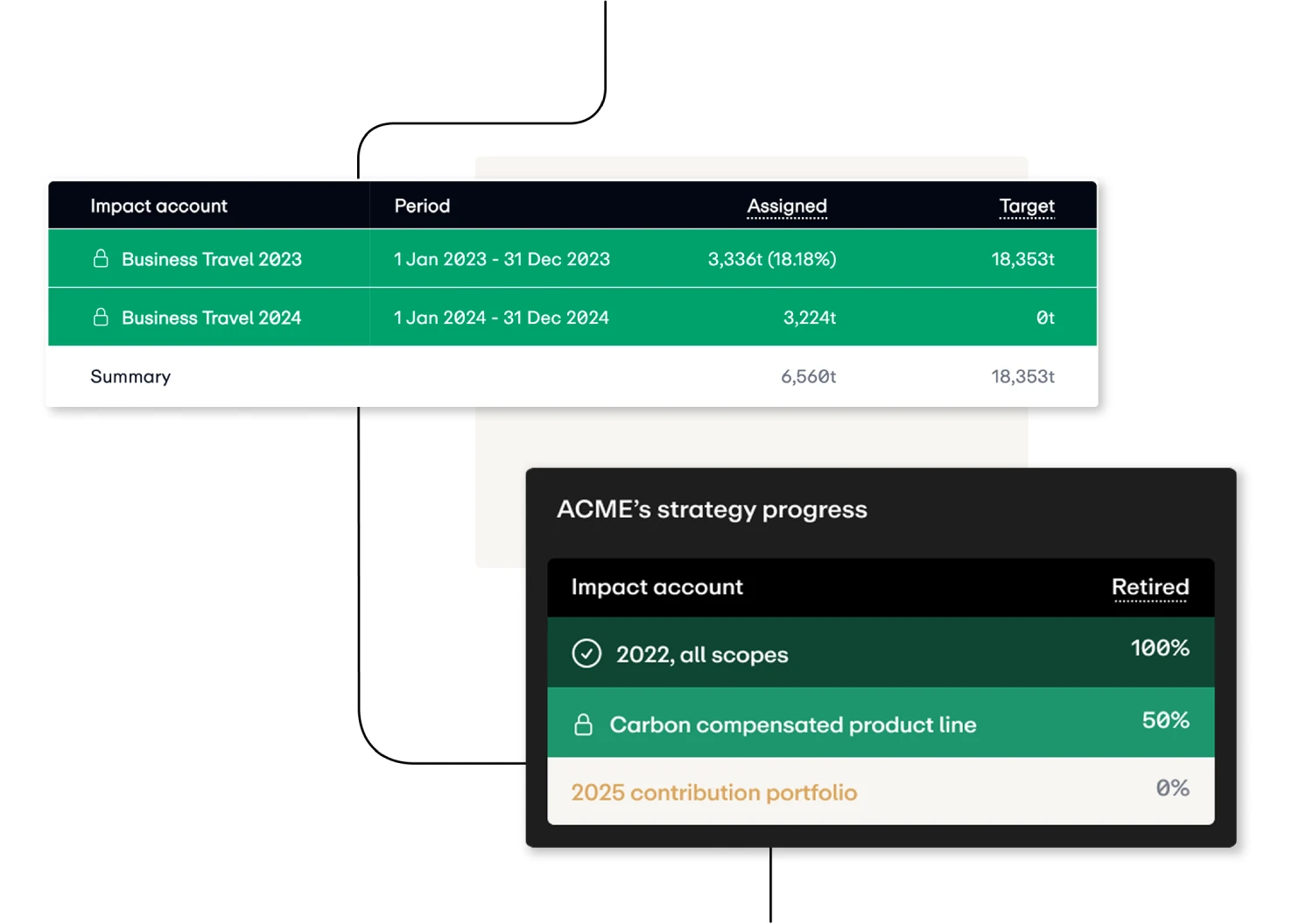Click the assigned value 3,336t (18.18%)
Image resolution: width=1313 pixels, height=924 pixels.
coord(772,259)
